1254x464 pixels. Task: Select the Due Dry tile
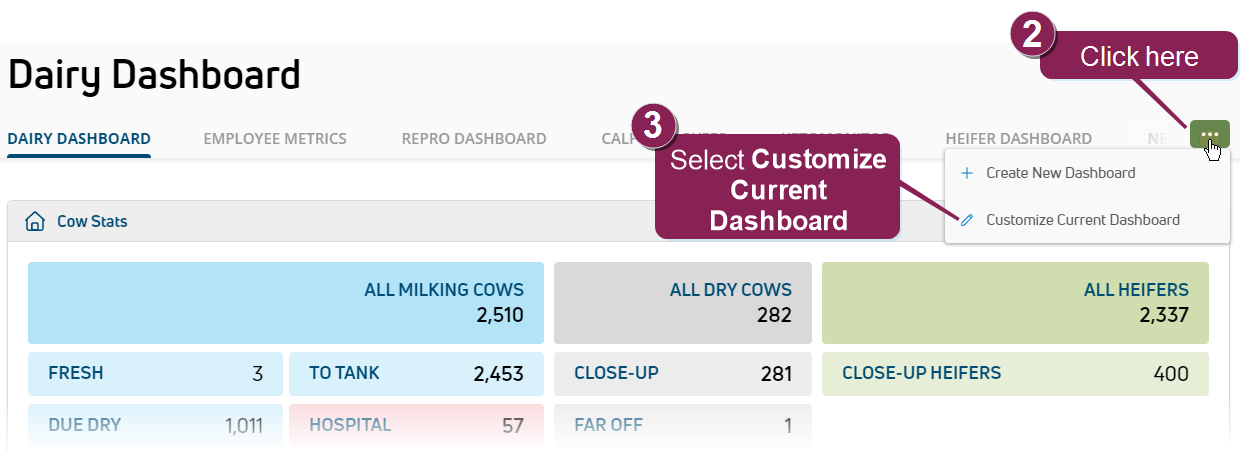coord(155,425)
